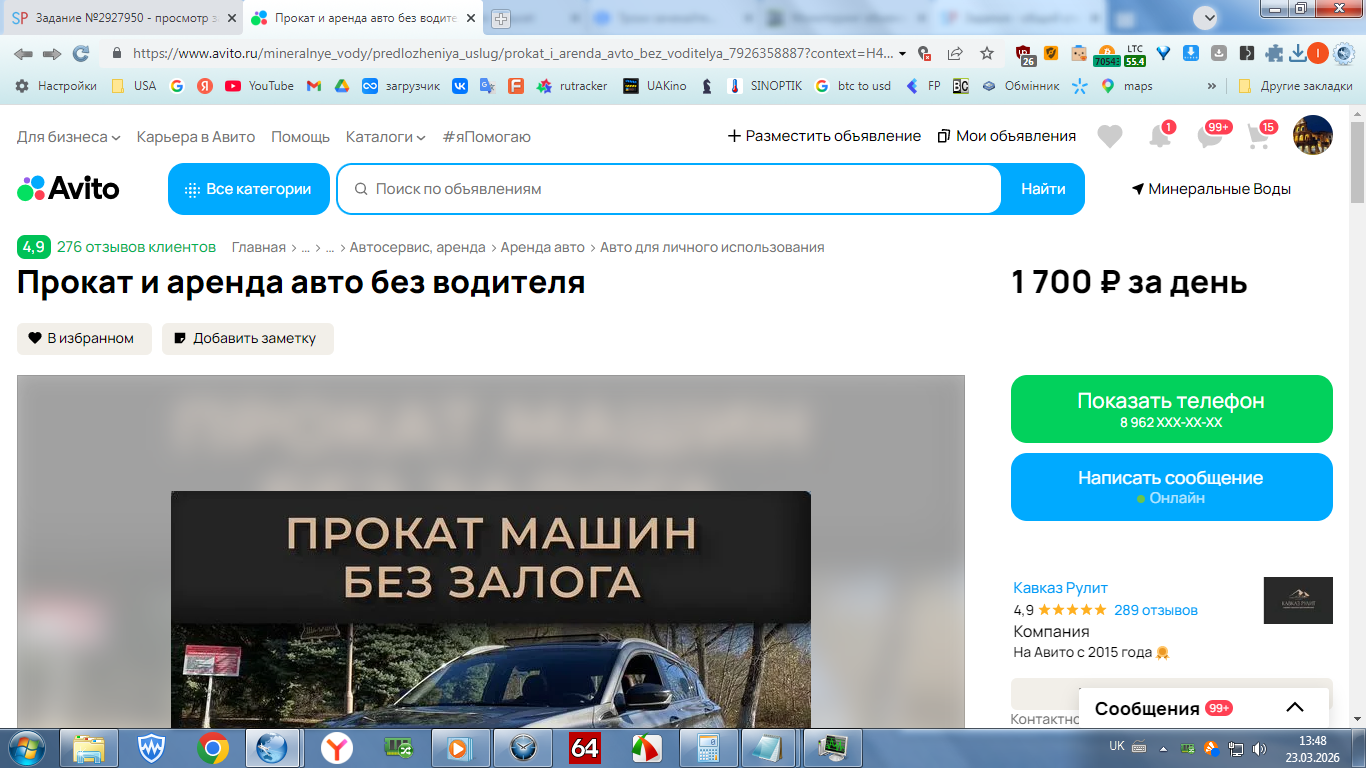The width and height of the screenshot is (1366, 768).
Task: Click Разместить объявление link
Action: (824, 136)
